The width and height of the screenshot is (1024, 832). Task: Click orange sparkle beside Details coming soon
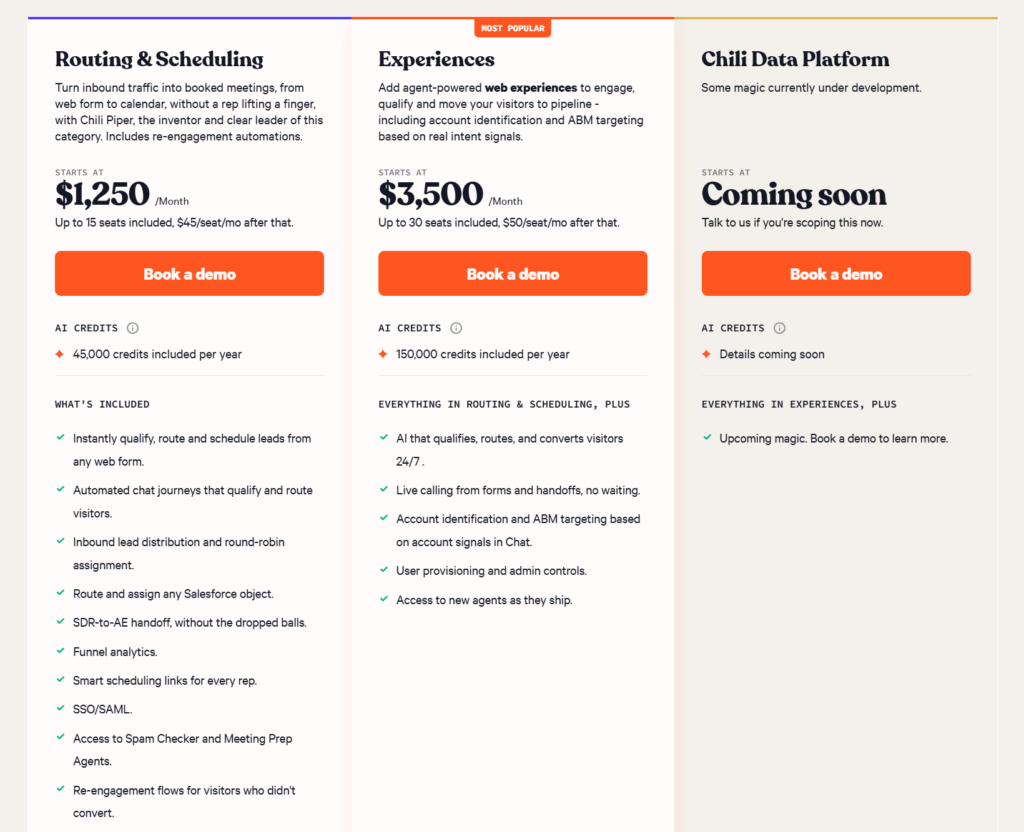706,354
